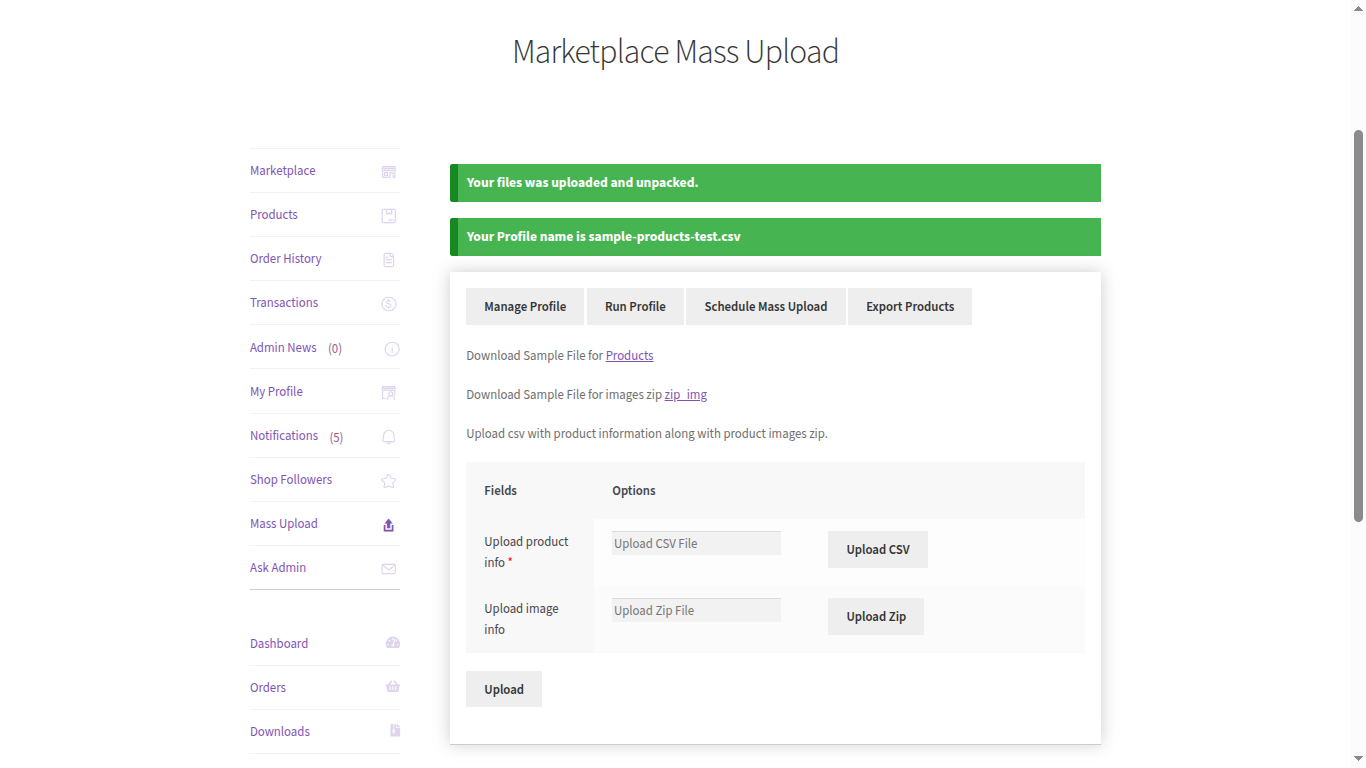Switch to the Export Products tab

click(909, 306)
